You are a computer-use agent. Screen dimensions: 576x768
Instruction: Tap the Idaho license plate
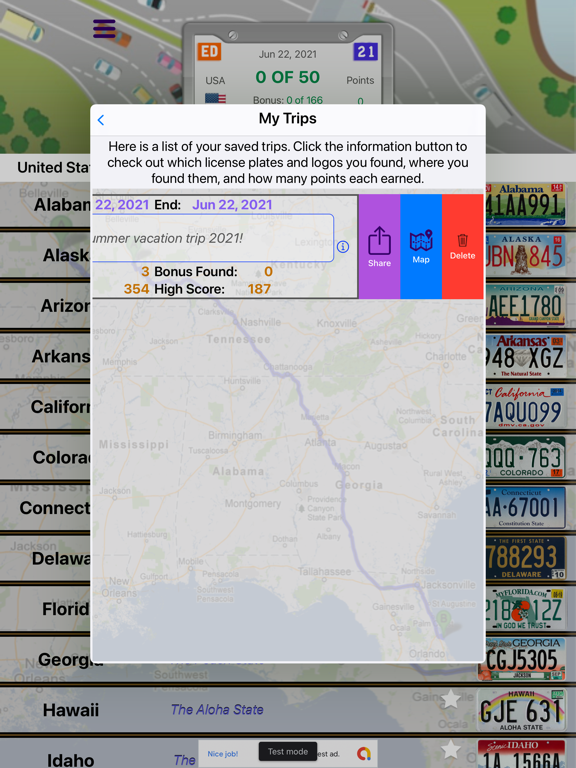pyautogui.click(x=522, y=754)
